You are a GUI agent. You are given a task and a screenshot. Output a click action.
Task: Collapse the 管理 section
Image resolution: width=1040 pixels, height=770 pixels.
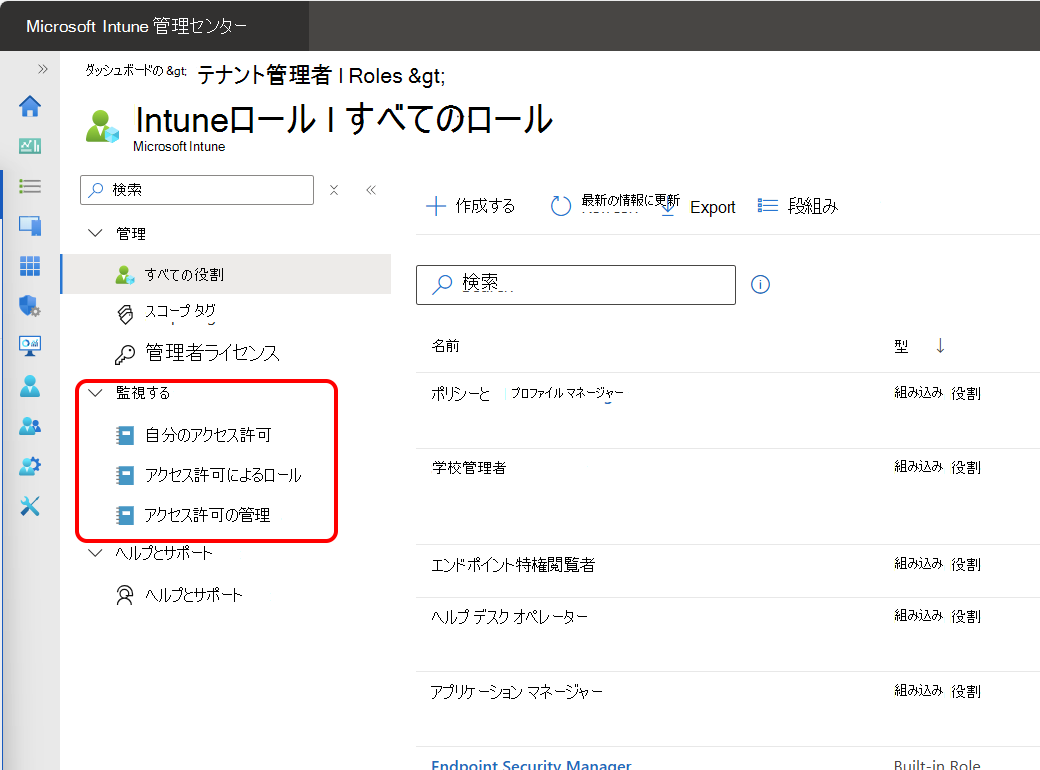96,233
